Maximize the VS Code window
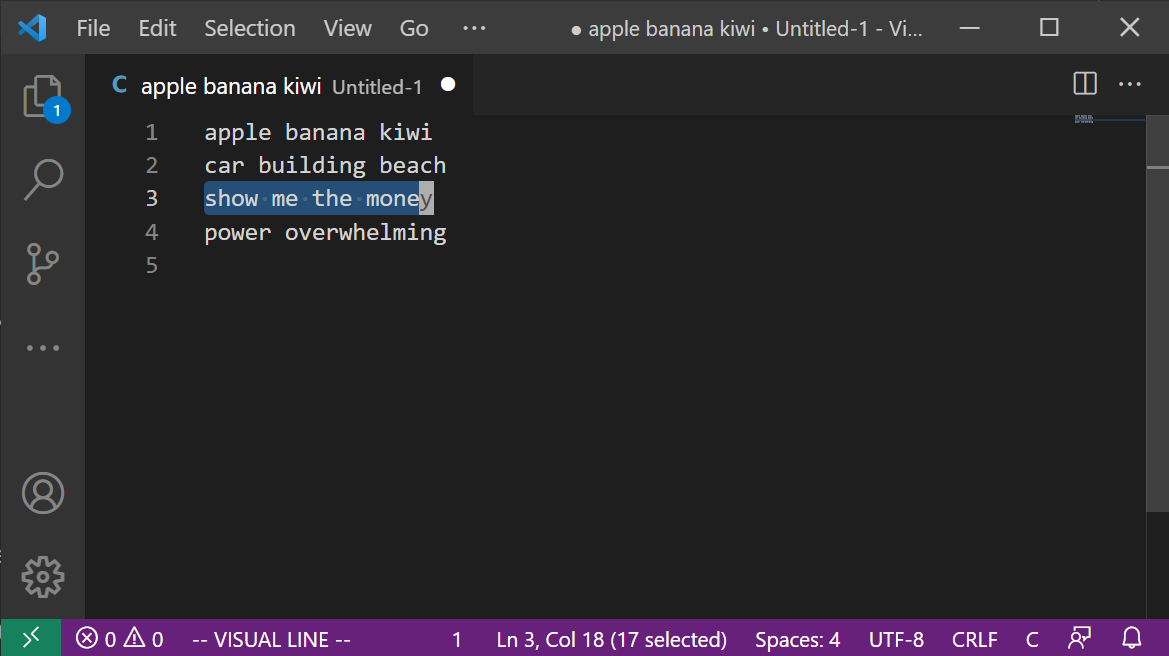The height and width of the screenshot is (656, 1169). tap(1049, 28)
